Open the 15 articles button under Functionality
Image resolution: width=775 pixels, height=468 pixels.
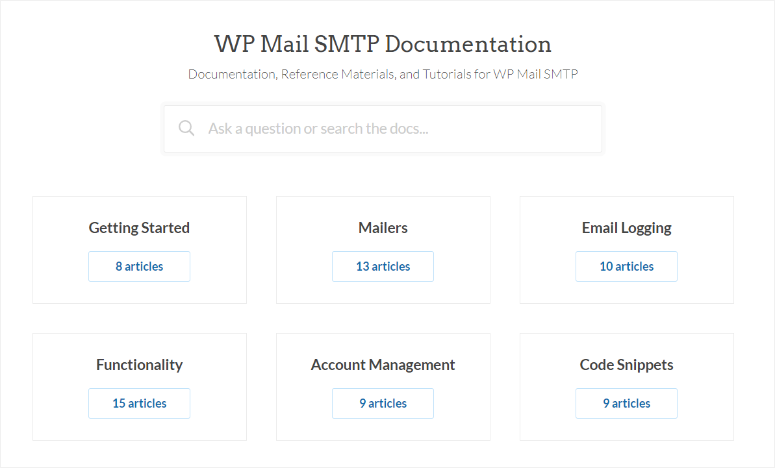point(139,403)
